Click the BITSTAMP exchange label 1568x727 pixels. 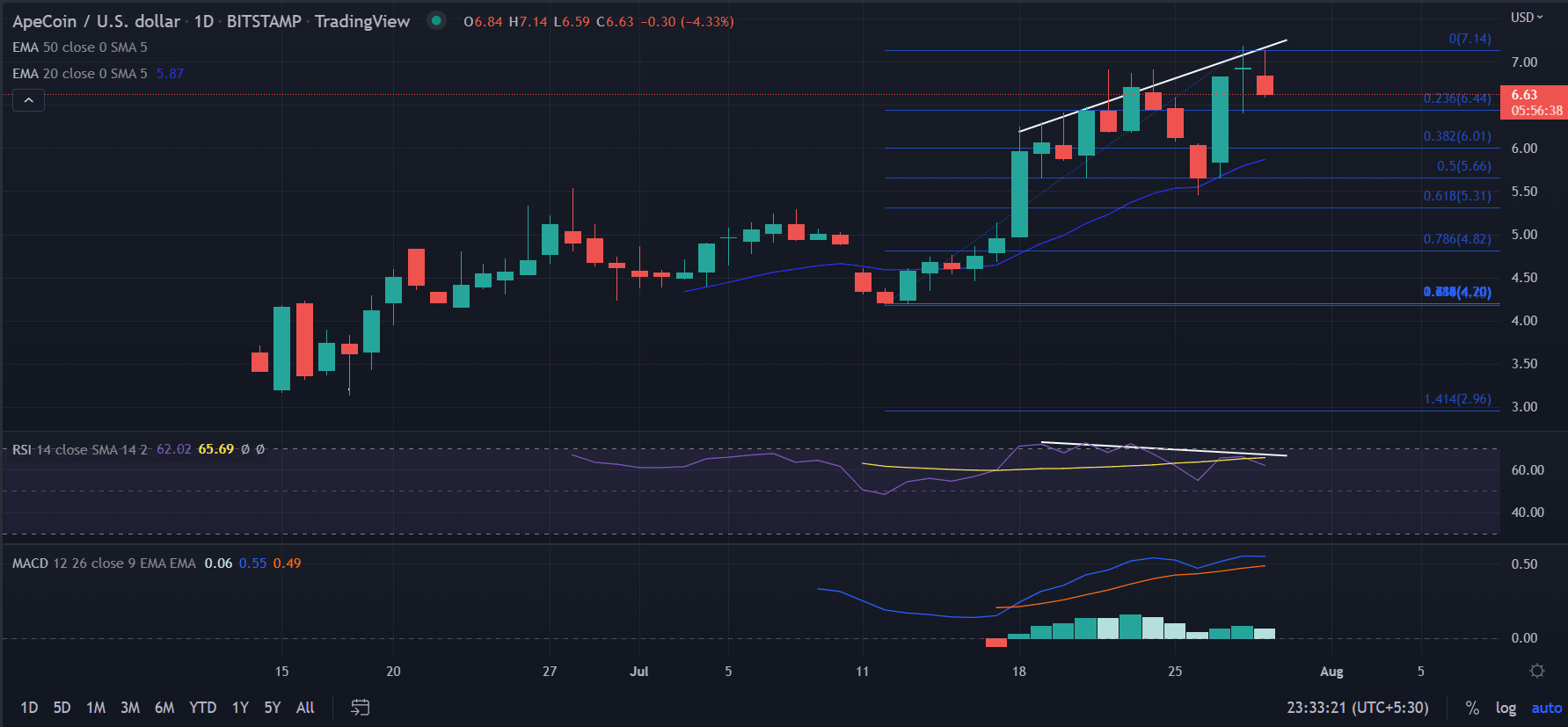pyautogui.click(x=264, y=21)
